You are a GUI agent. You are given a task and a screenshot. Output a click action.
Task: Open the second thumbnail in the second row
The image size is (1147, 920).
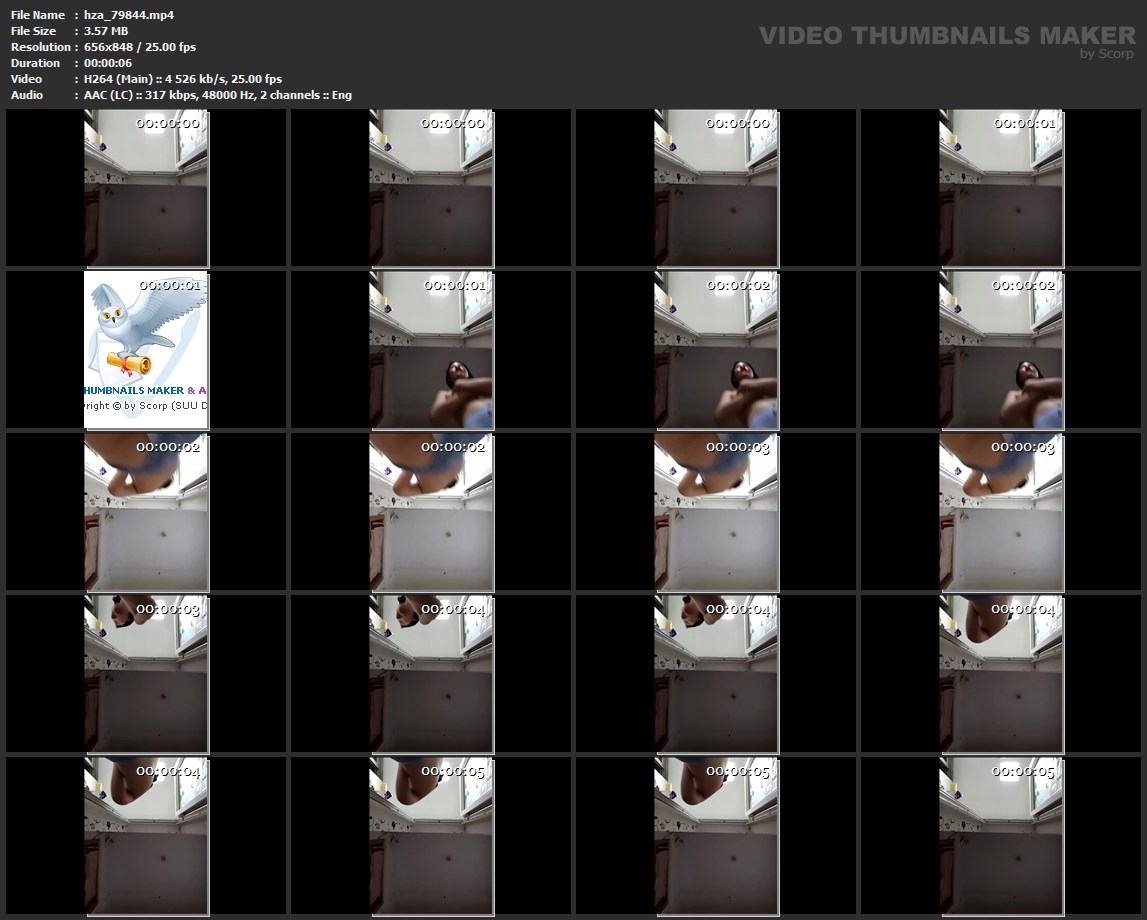point(431,349)
